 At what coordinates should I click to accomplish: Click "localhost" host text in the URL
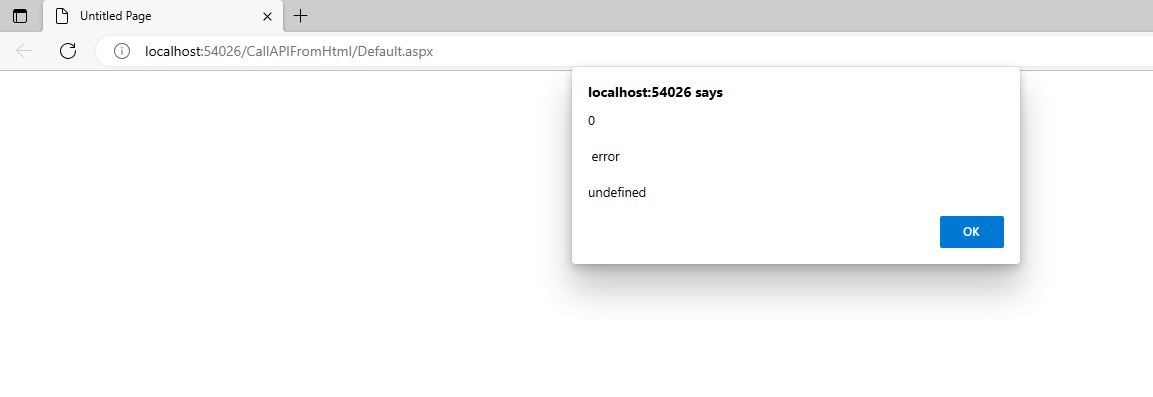pos(172,51)
